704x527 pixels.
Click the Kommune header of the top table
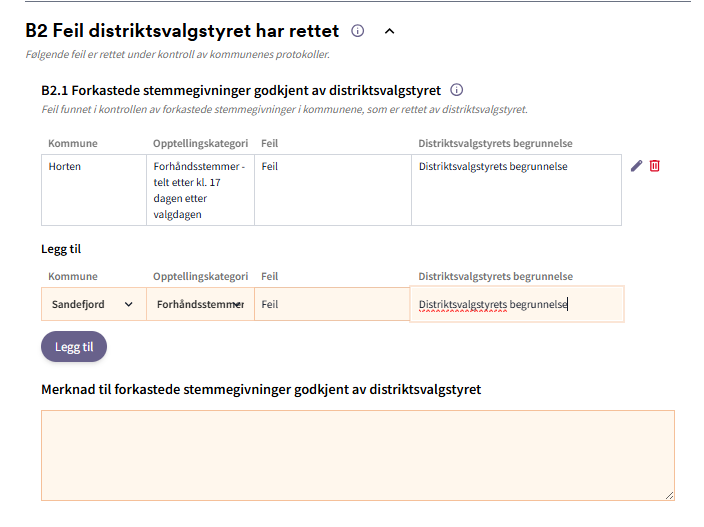pyautogui.click(x=73, y=144)
